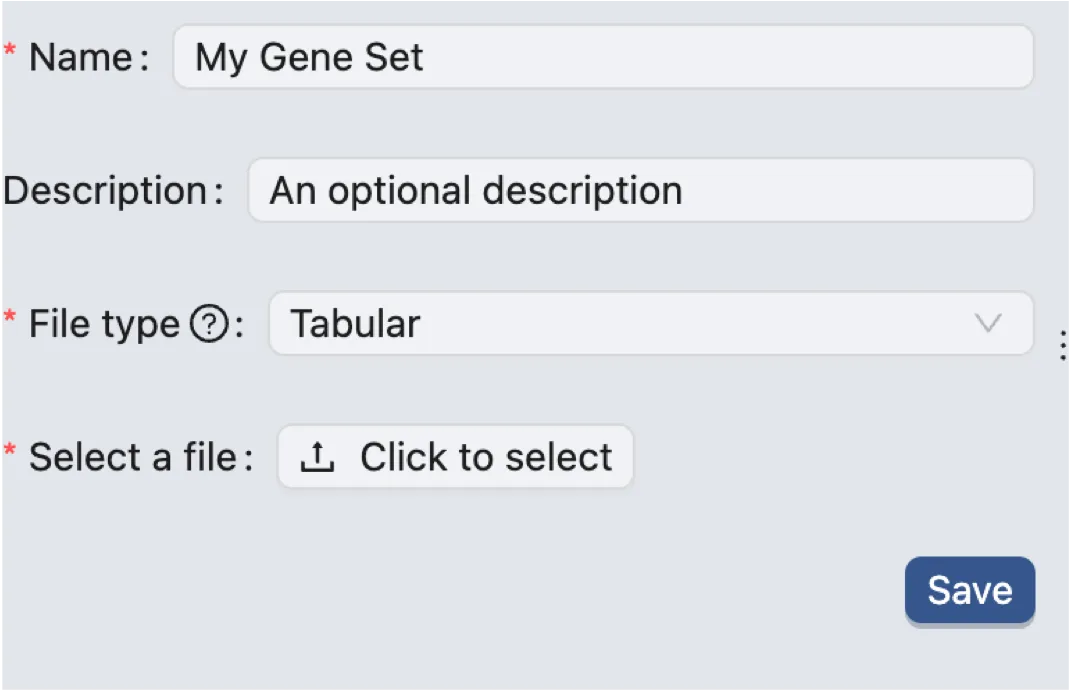Image resolution: width=1069 pixels, height=691 pixels.
Task: Select the Name field containing My Gene Set
Action: [x=600, y=57]
